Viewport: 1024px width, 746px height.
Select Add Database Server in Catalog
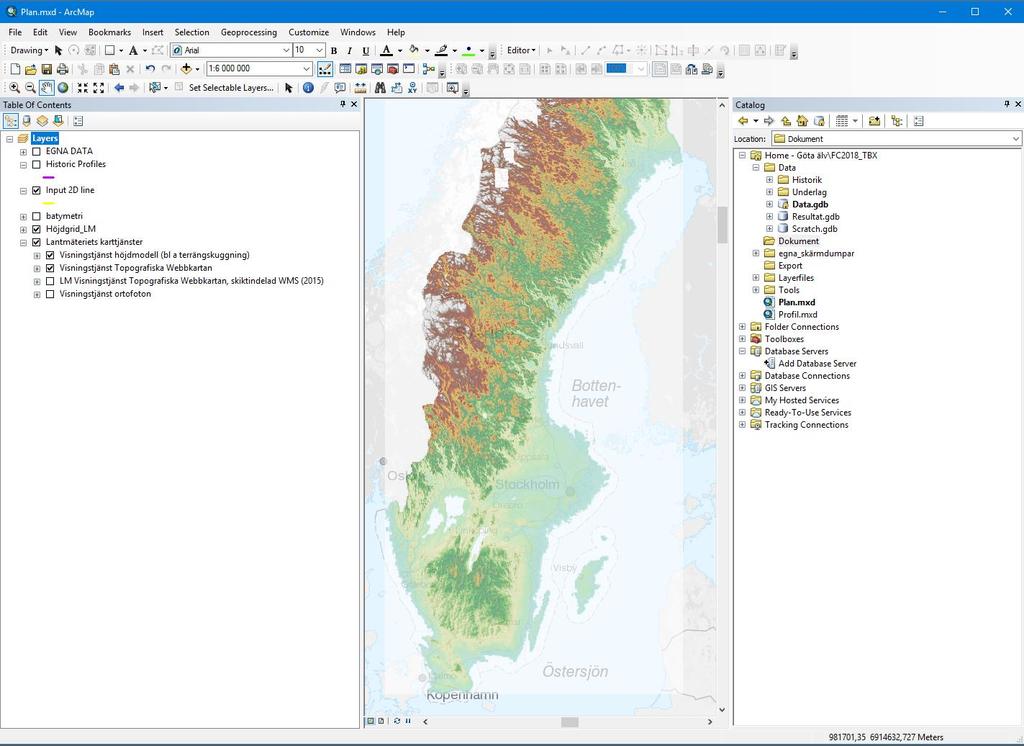(x=817, y=363)
